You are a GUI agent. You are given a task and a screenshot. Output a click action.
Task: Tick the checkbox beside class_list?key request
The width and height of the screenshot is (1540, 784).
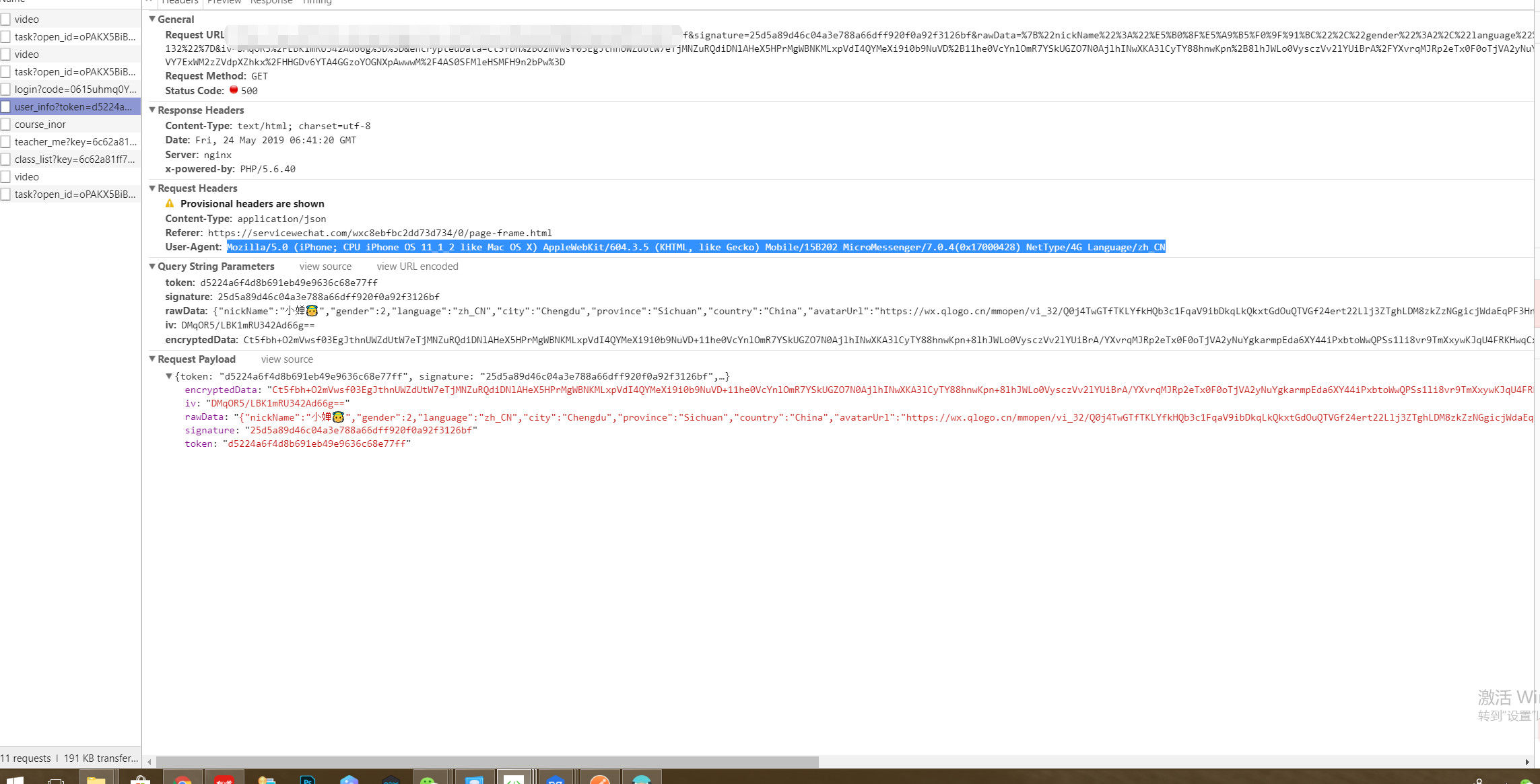pos(6,159)
